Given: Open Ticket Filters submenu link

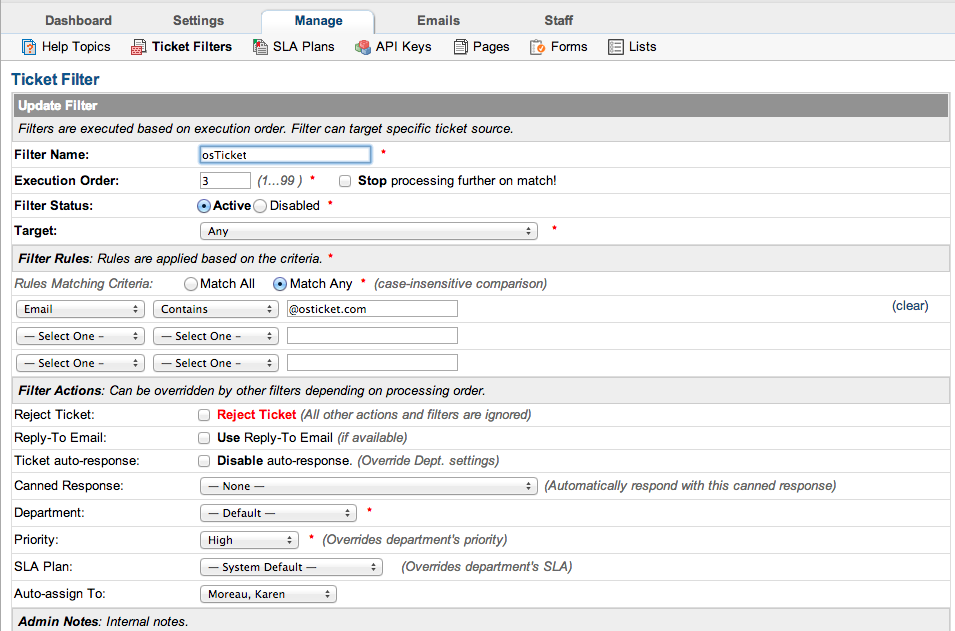Looking at the screenshot, I should tap(192, 47).
